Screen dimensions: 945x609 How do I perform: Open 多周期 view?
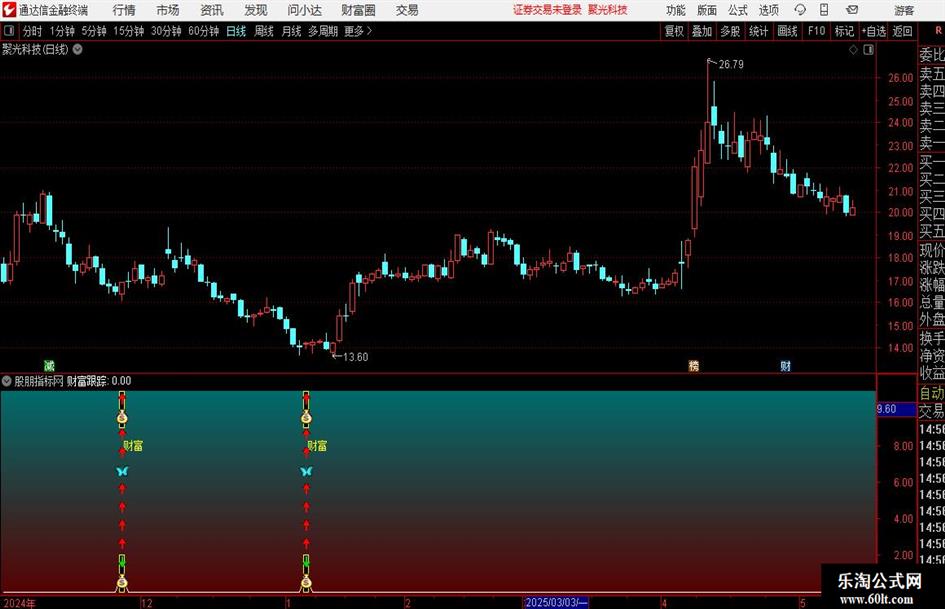click(323, 31)
